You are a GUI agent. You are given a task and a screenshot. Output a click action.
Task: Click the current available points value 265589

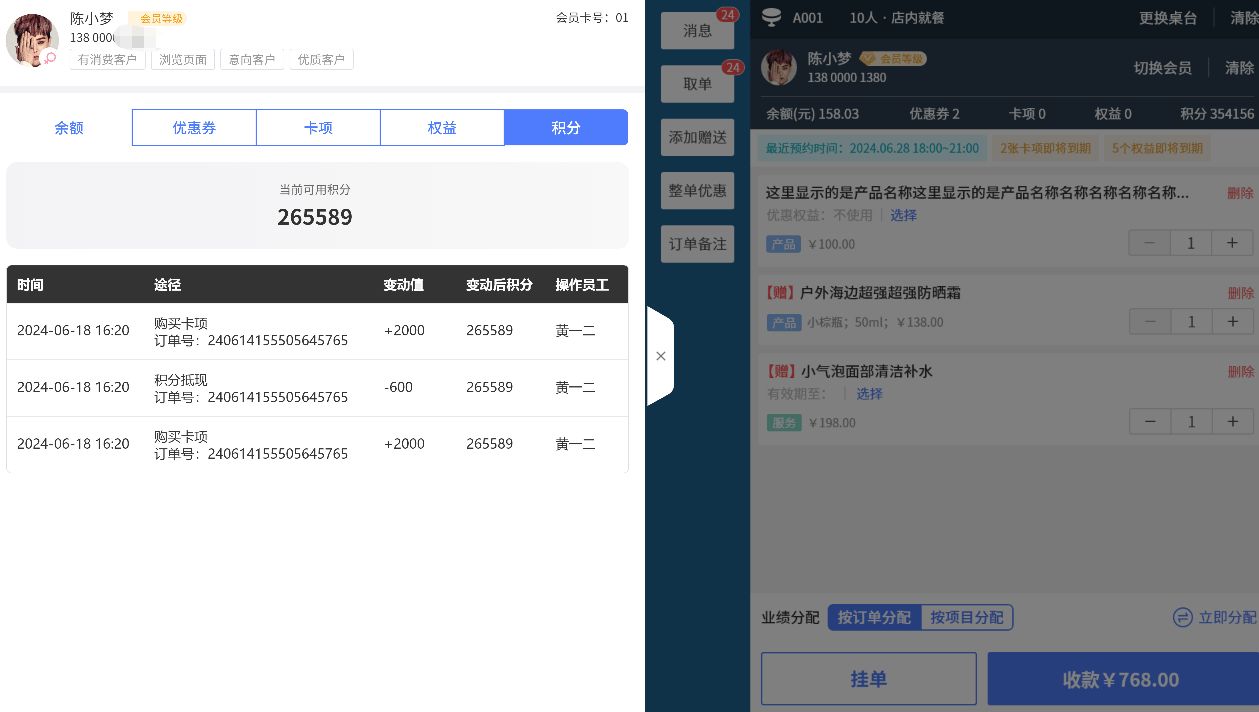(315, 217)
